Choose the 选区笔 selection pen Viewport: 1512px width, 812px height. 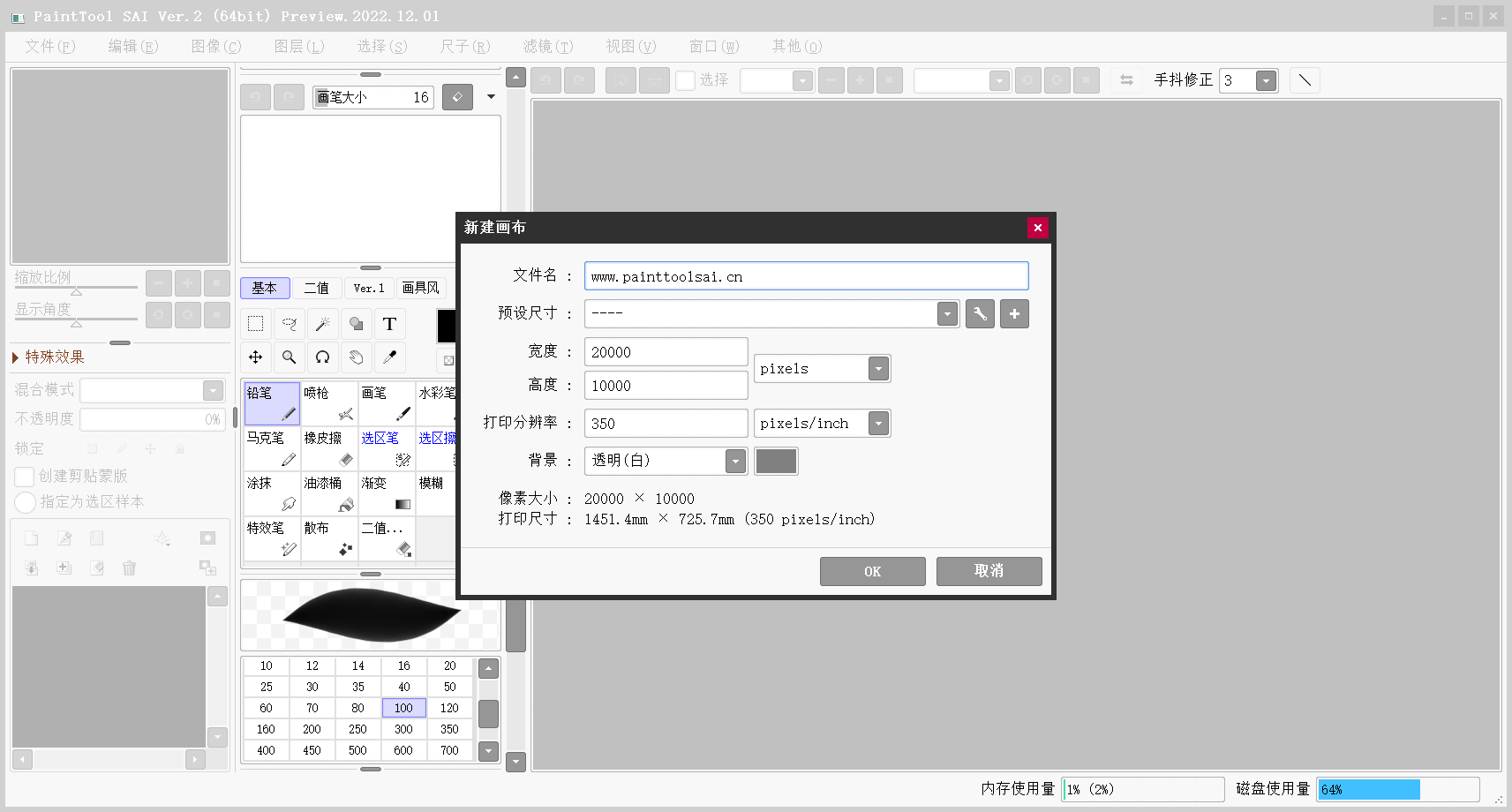387,448
